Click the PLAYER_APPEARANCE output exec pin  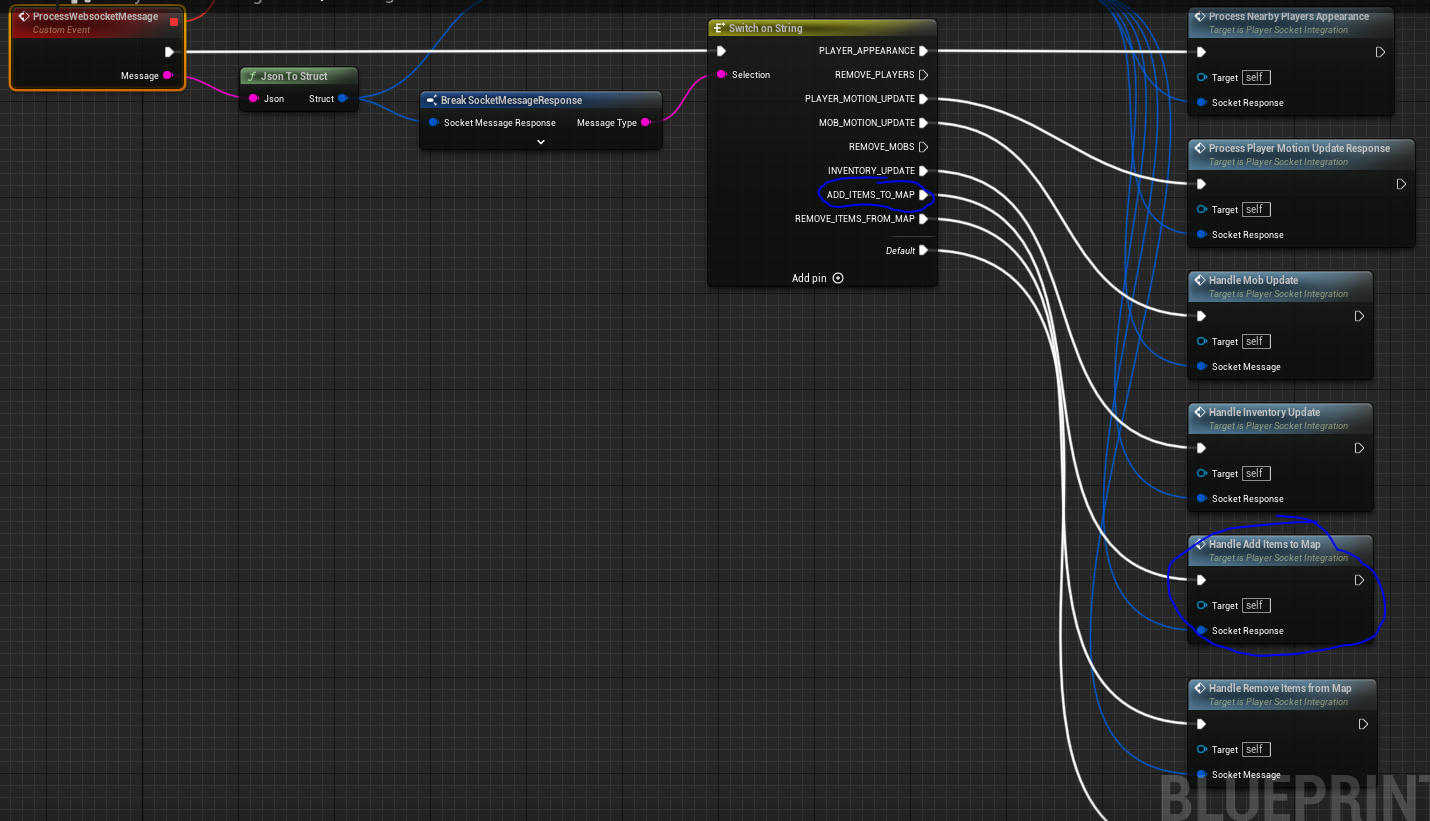923,51
